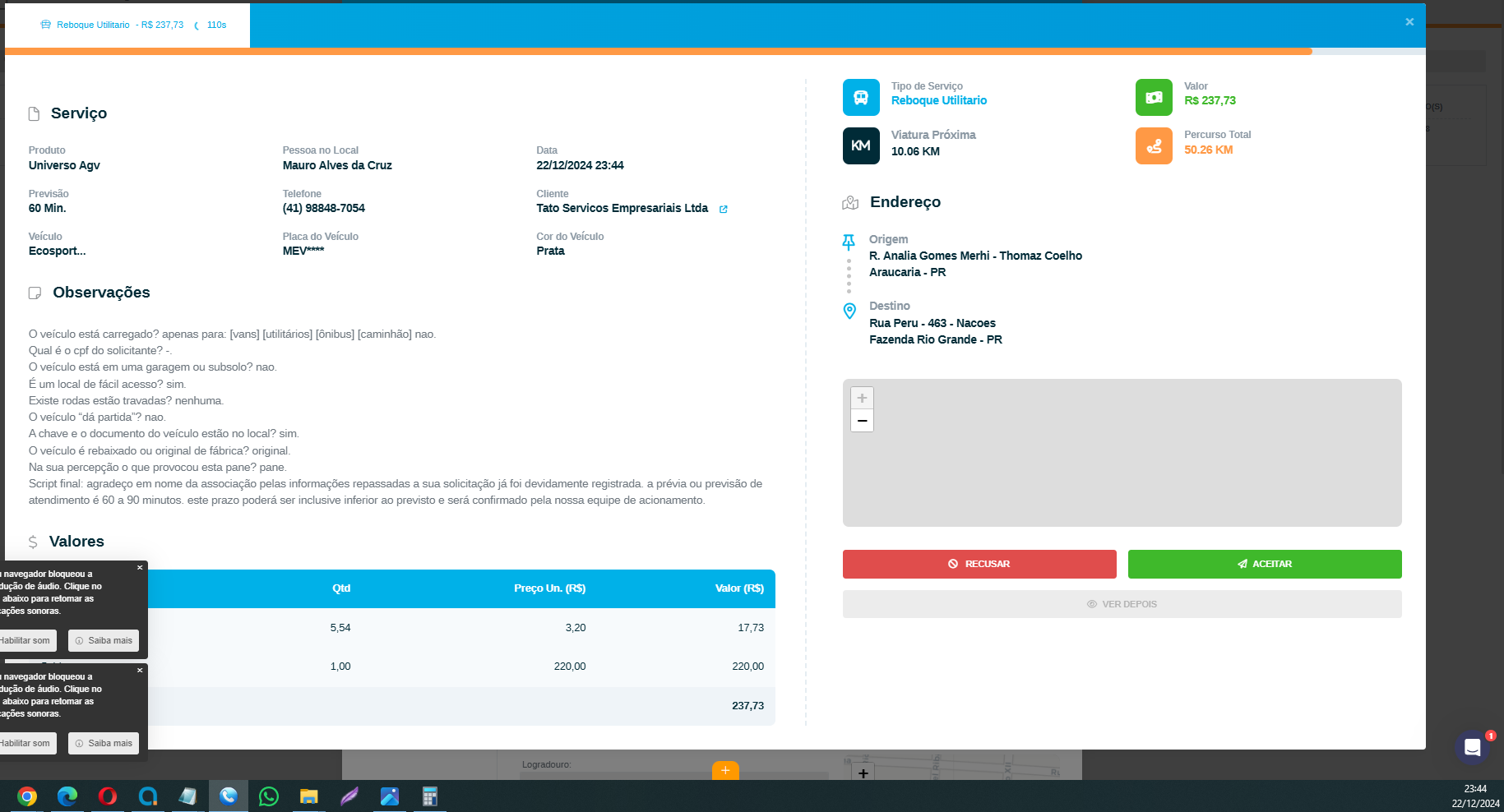
Task: Click the Tipo de Serviço bus icon
Action: (x=861, y=97)
